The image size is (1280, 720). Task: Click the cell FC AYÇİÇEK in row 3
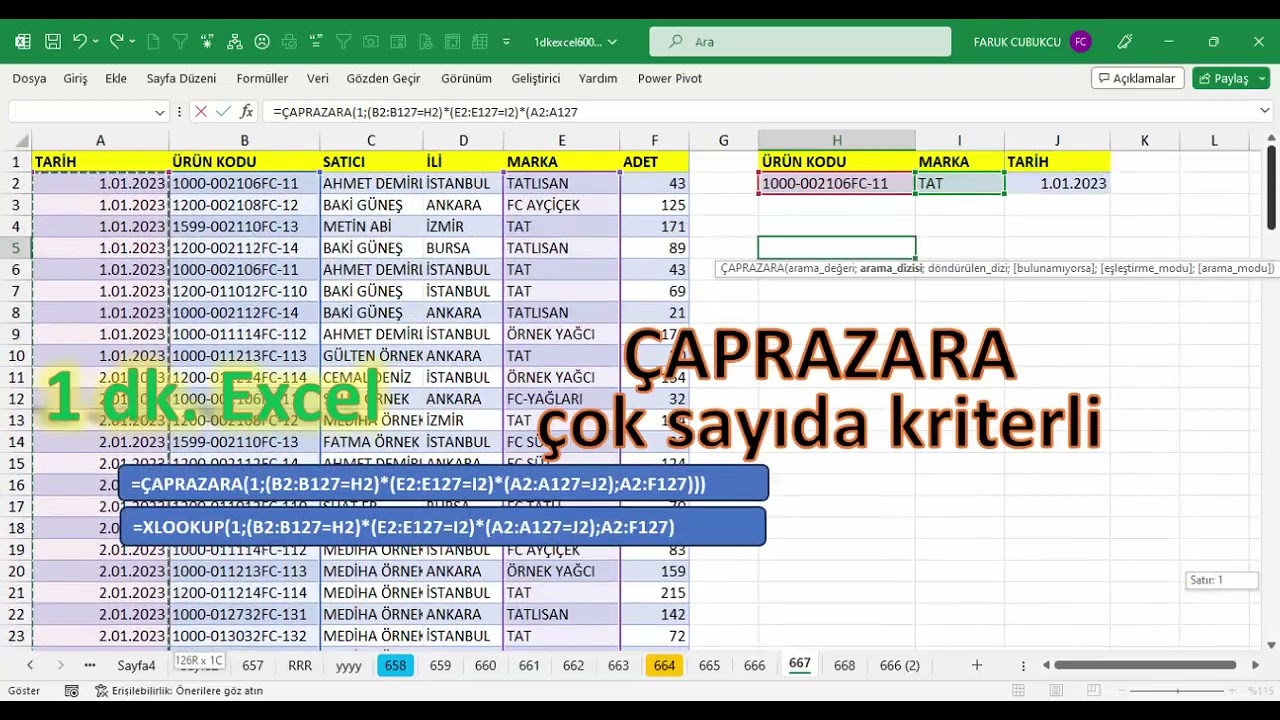tap(561, 205)
